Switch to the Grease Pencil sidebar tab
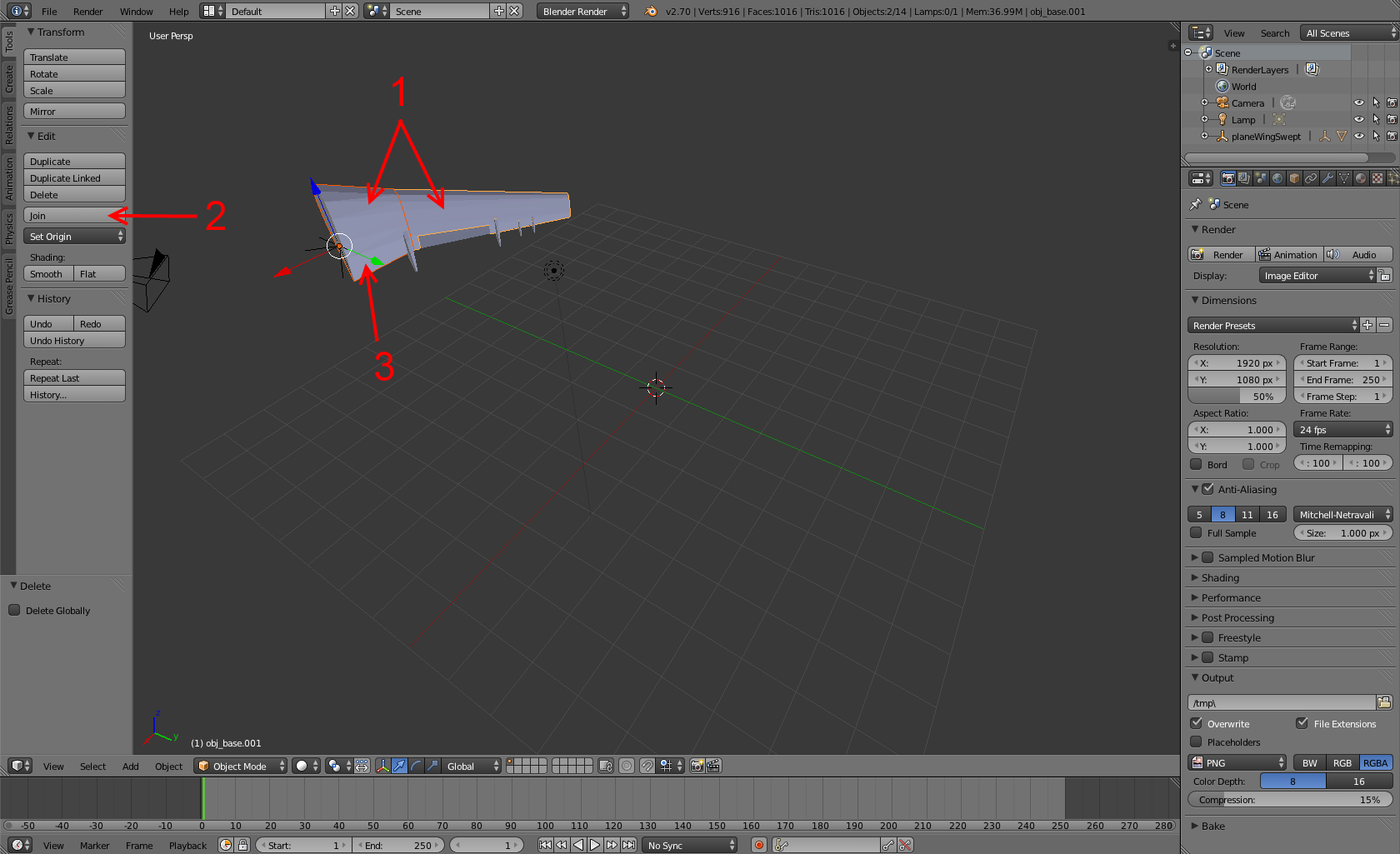 pos(9,286)
